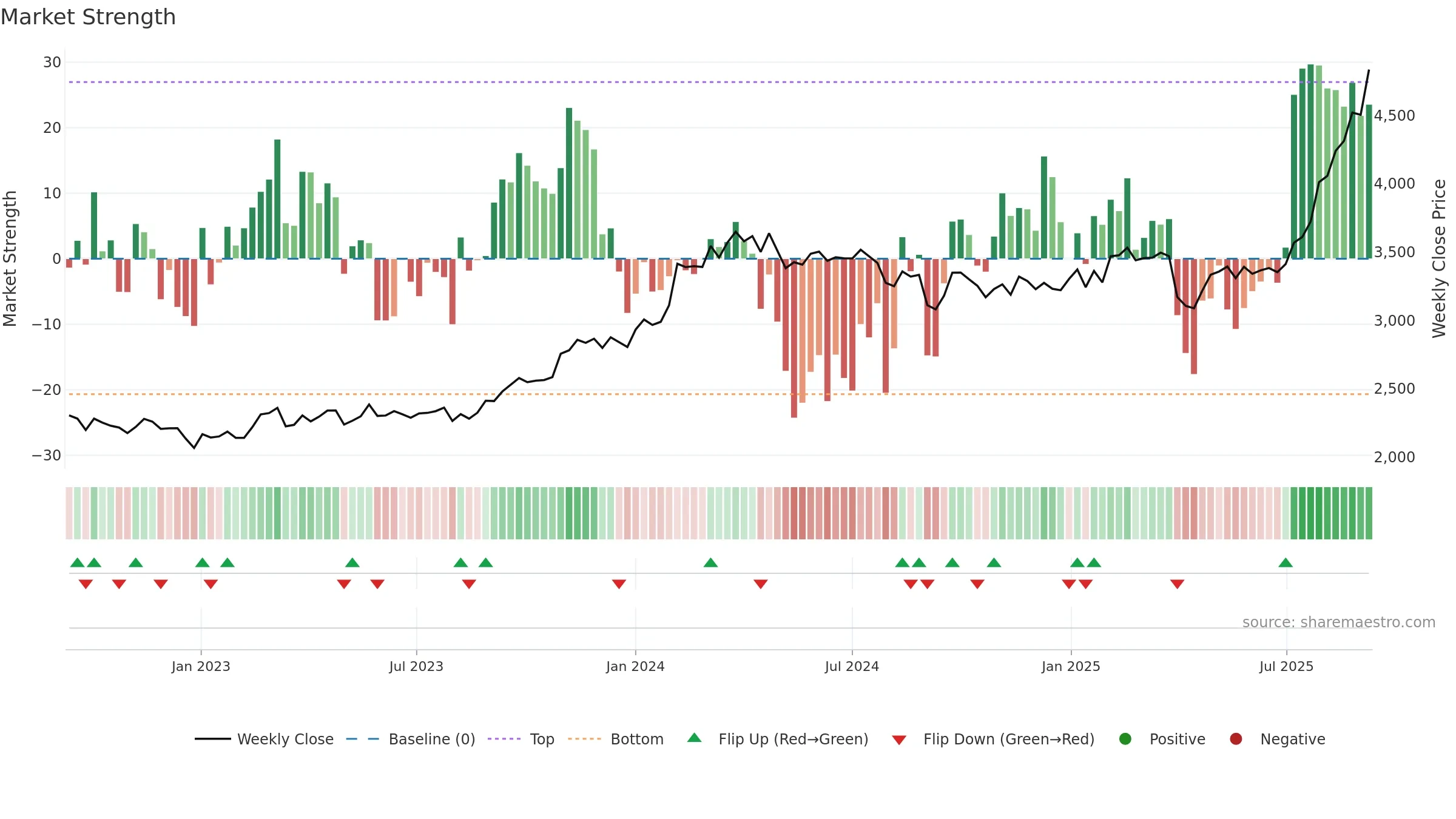Click the green Flip Up triangle legend icon

(x=695, y=738)
